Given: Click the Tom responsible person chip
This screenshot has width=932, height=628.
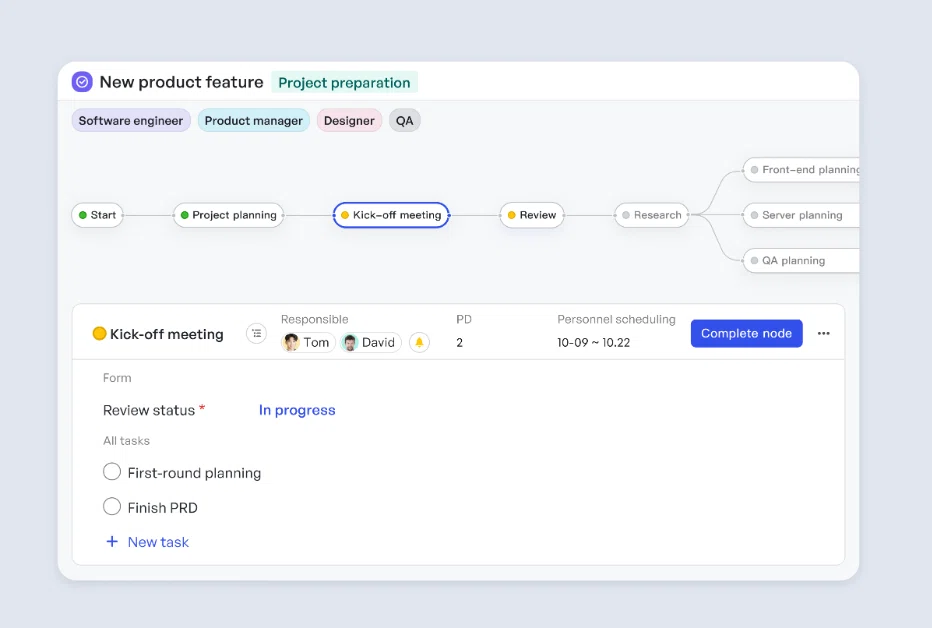Looking at the screenshot, I should pyautogui.click(x=308, y=342).
